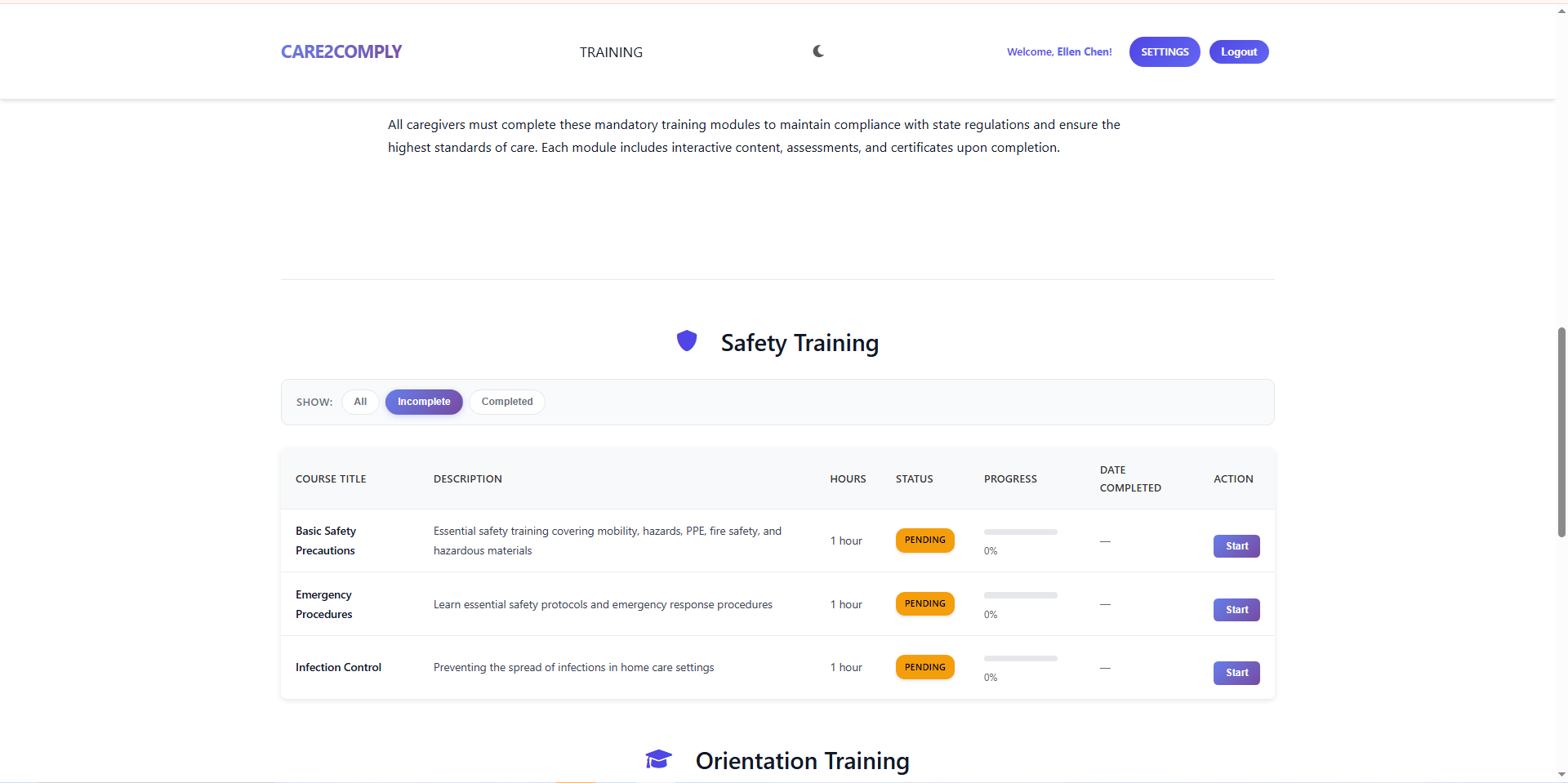Click the graduation cap icon beside Orientation Training
The height and width of the screenshot is (783, 1568).
[658, 759]
